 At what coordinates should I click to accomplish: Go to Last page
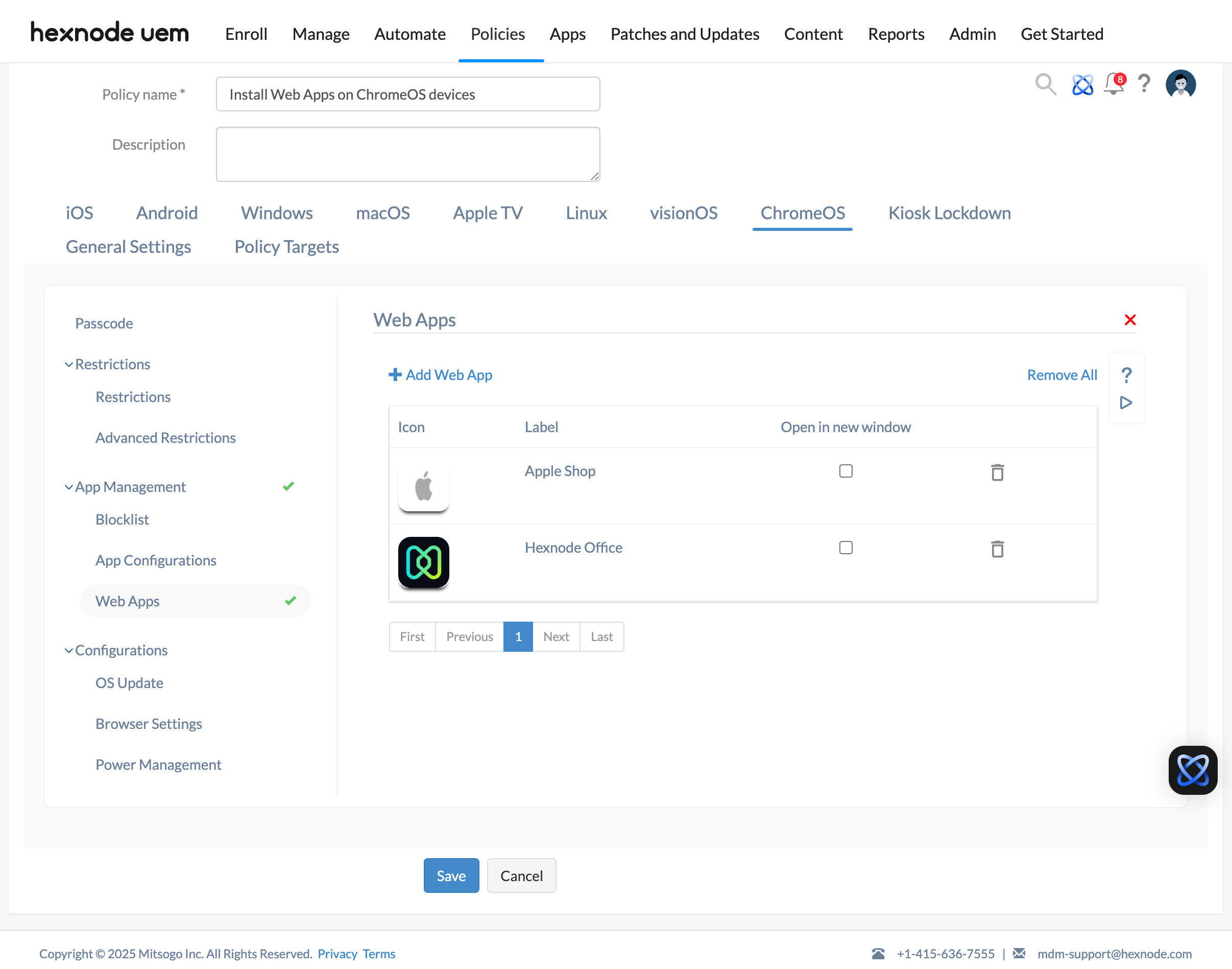point(601,636)
